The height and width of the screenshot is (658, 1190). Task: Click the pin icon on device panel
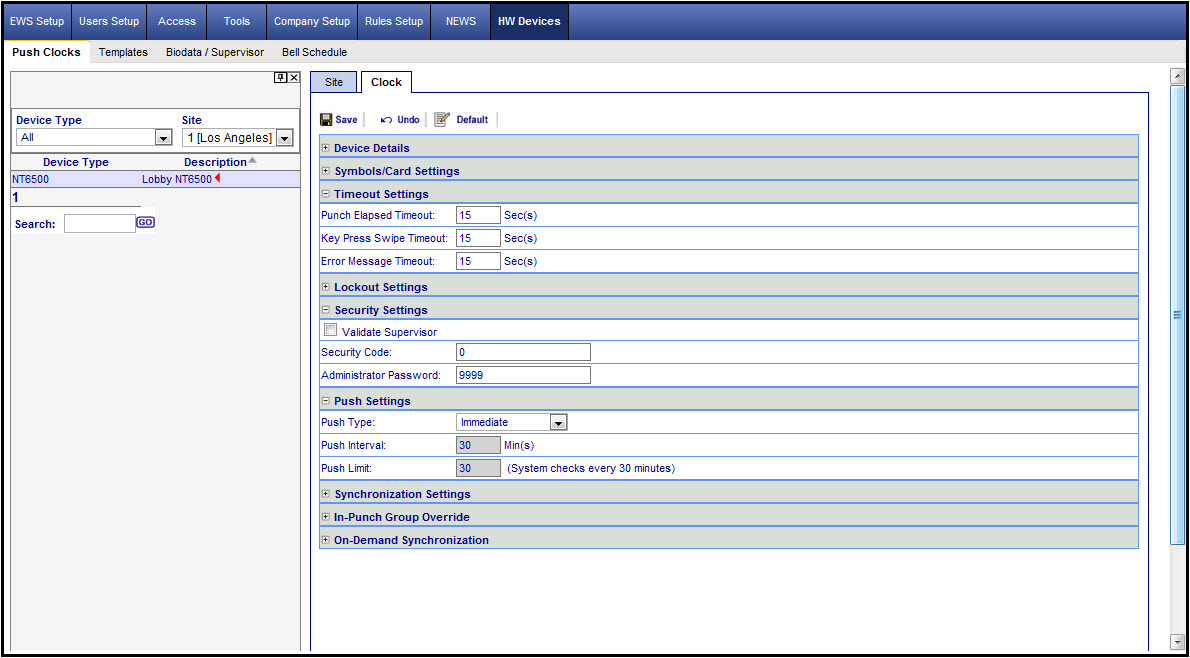tap(280, 77)
